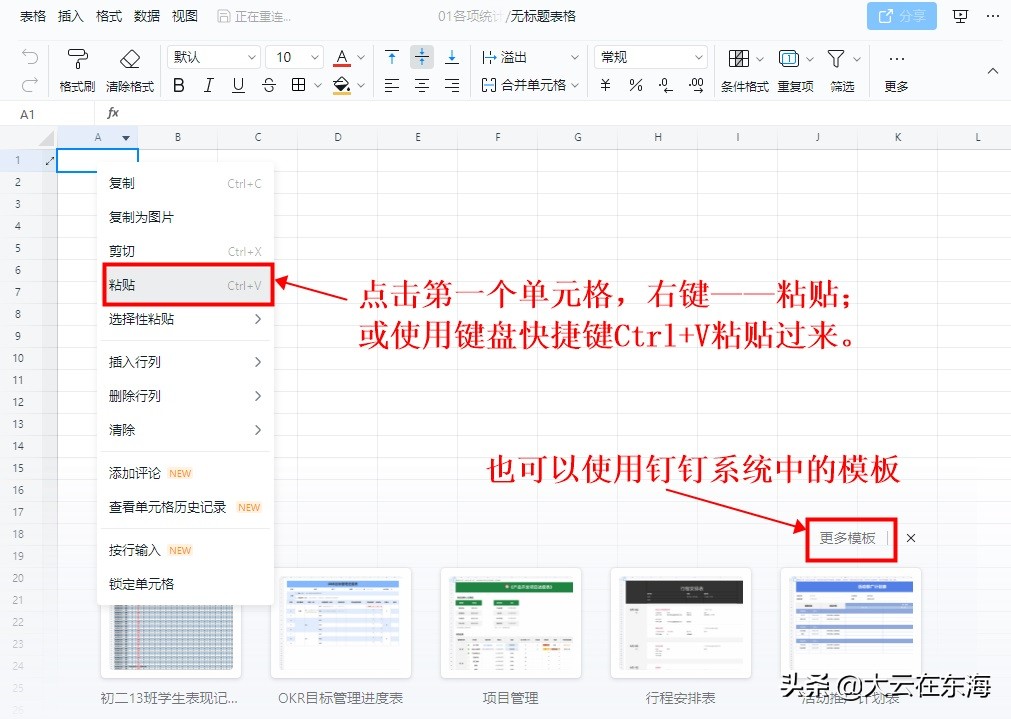1011x719 pixels.
Task: Center align text horizontally
Action: 422,85
